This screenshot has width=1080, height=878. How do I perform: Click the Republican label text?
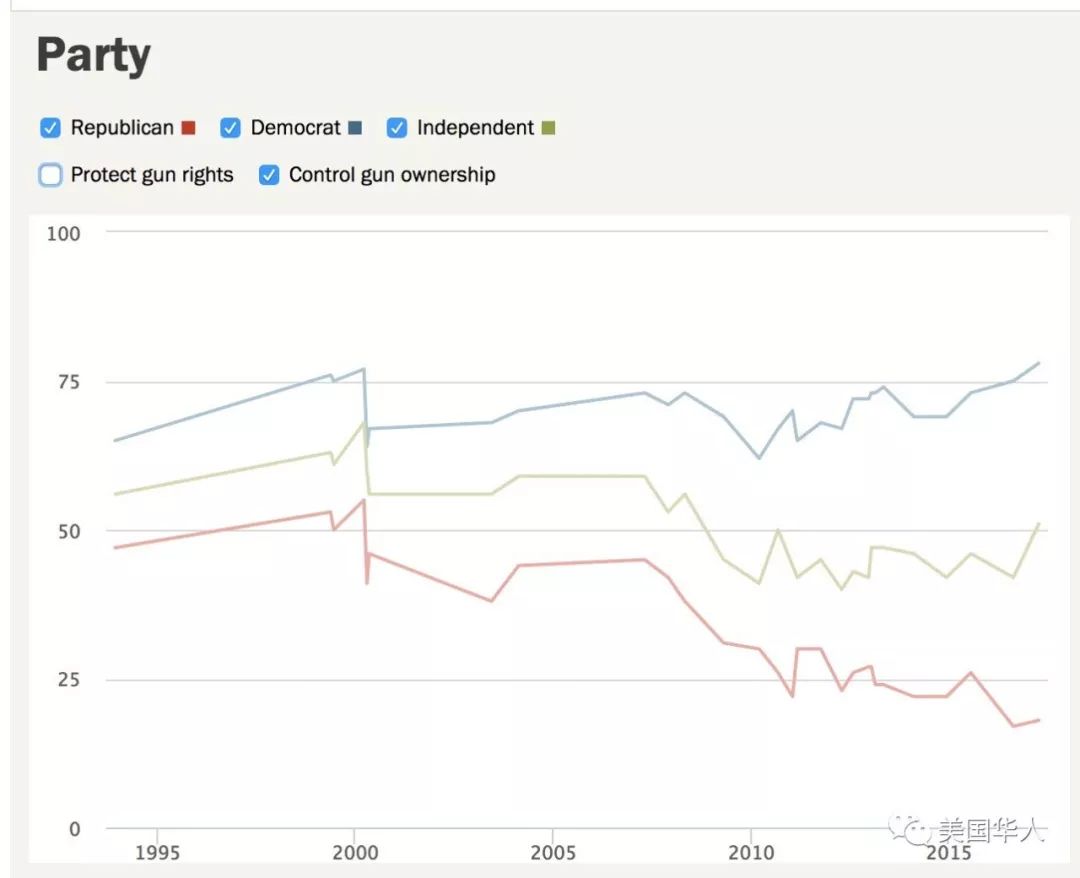[x=122, y=128]
